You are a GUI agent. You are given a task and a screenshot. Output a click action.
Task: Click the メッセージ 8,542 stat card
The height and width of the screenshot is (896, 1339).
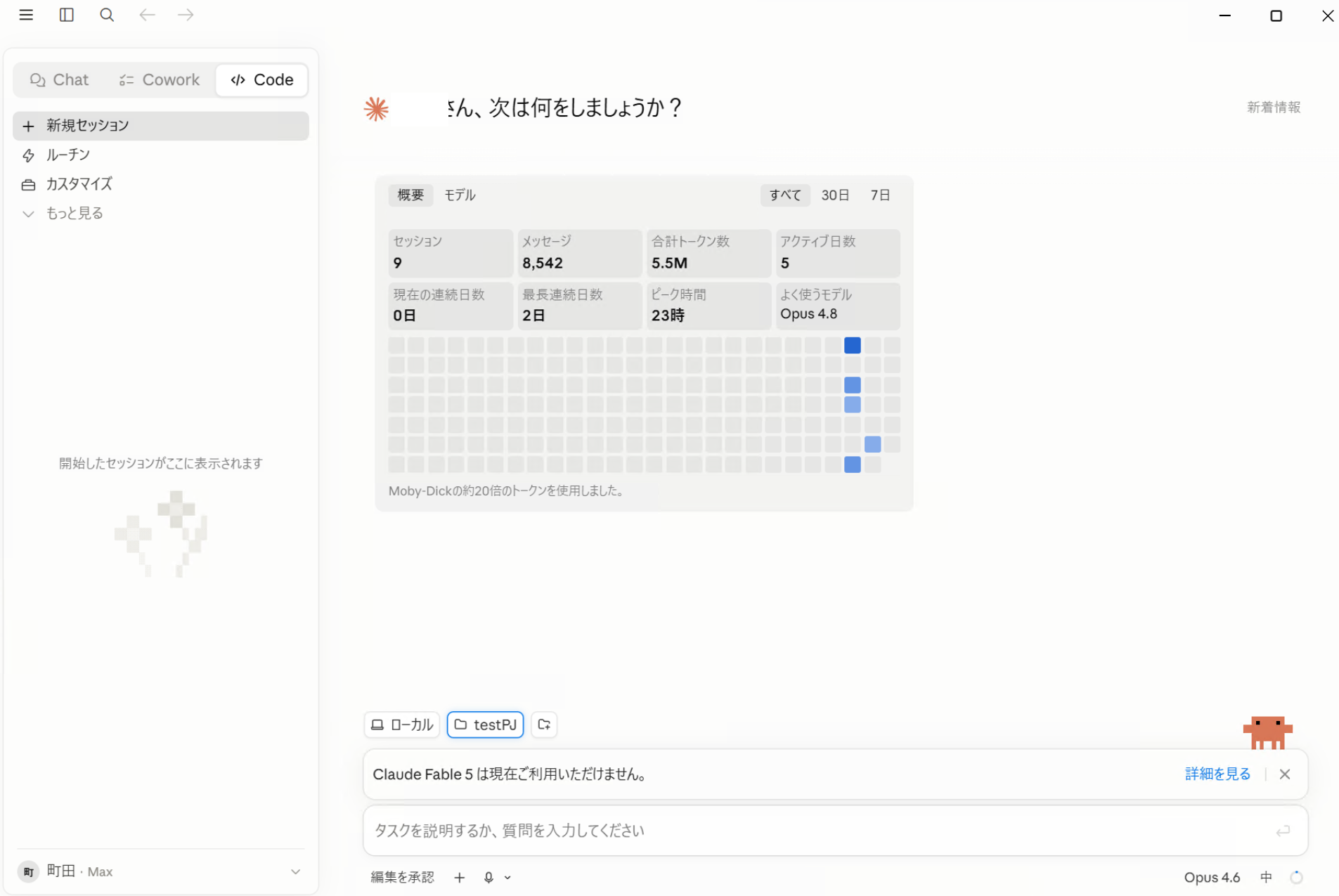(580, 253)
